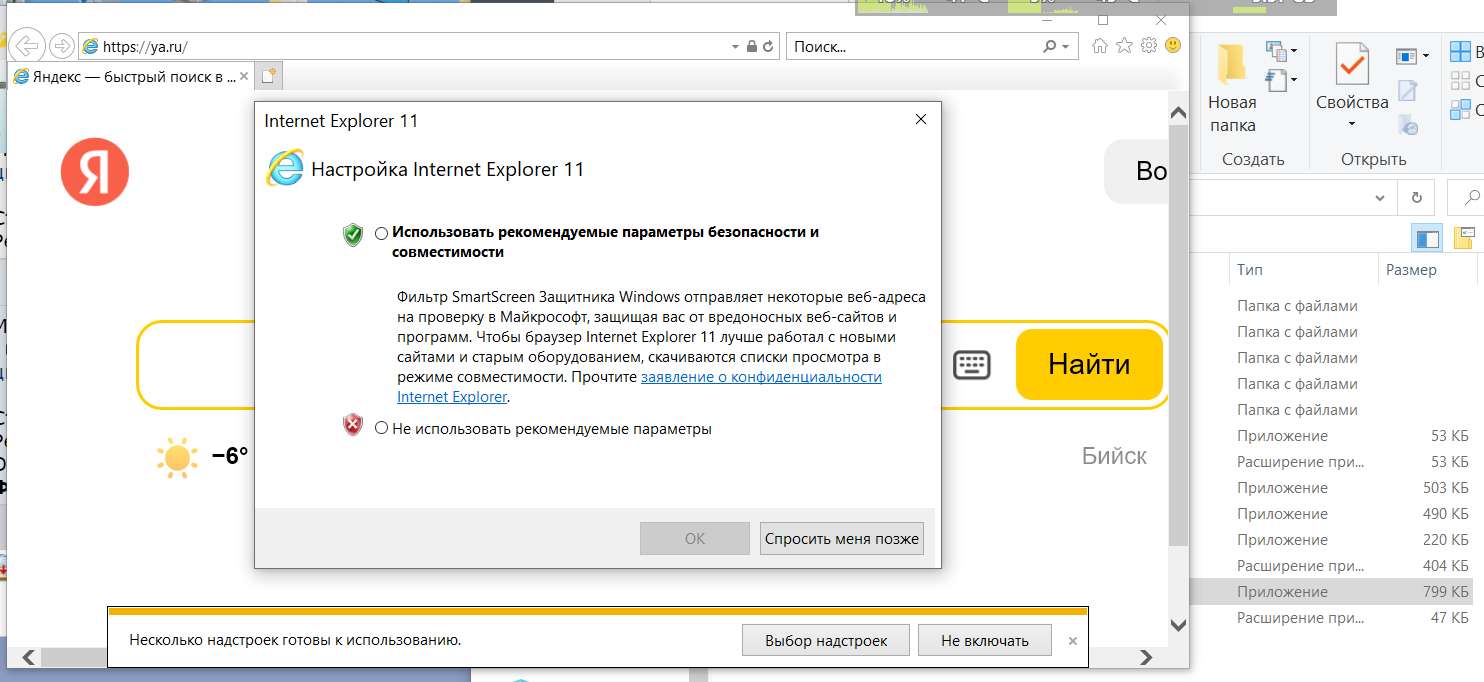Image resolution: width=1484 pixels, height=682 pixels.
Task: Click the sun weather icon on Yandex
Action: point(177,458)
